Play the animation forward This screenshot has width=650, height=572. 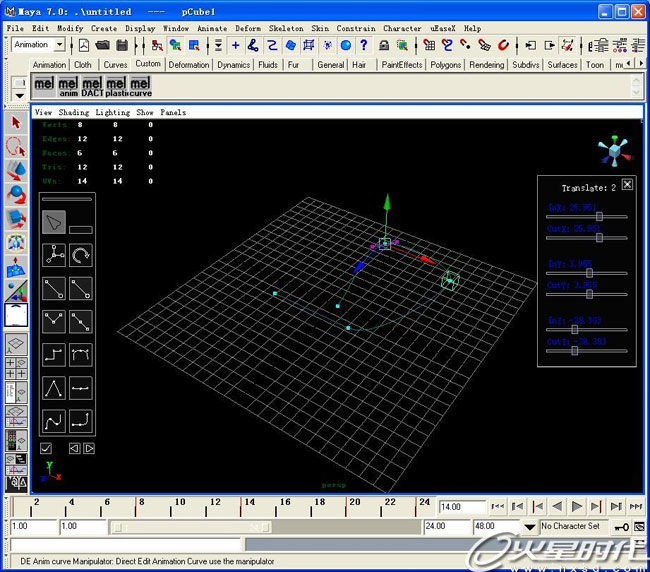[576, 507]
